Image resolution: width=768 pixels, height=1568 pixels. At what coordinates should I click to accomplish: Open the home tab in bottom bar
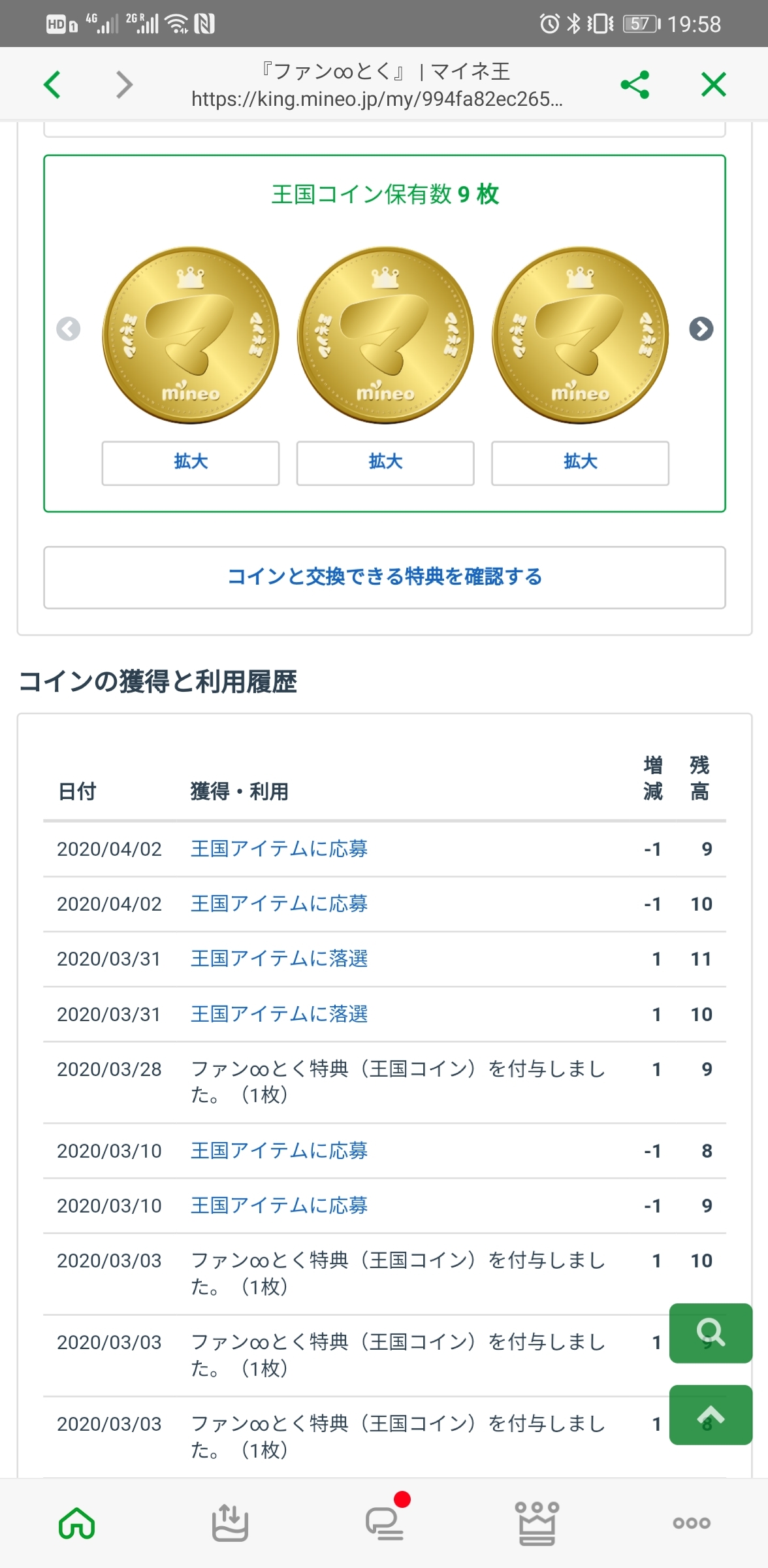pos(77,1524)
